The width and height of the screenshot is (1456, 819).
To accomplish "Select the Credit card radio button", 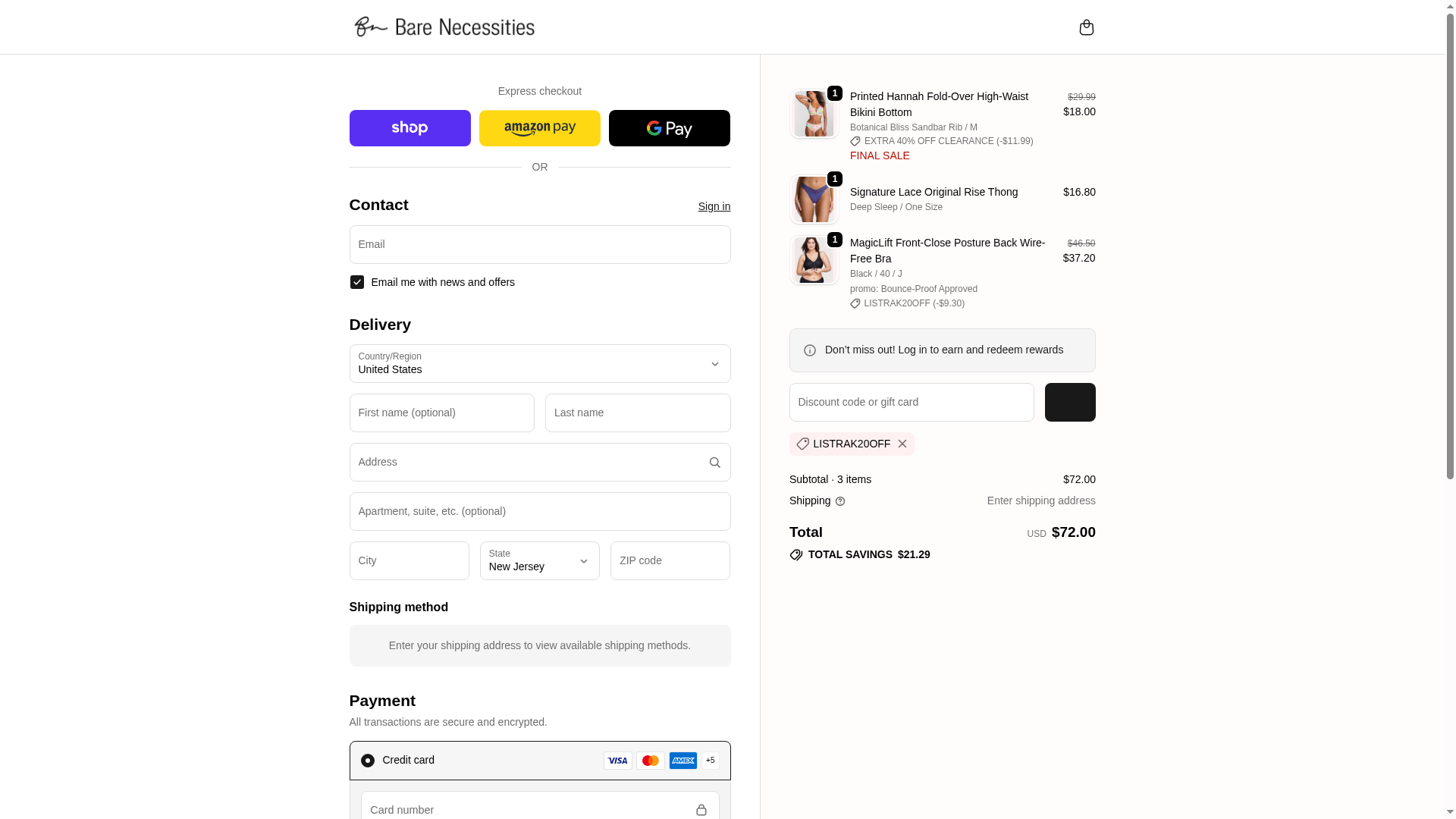I will 368,761.
